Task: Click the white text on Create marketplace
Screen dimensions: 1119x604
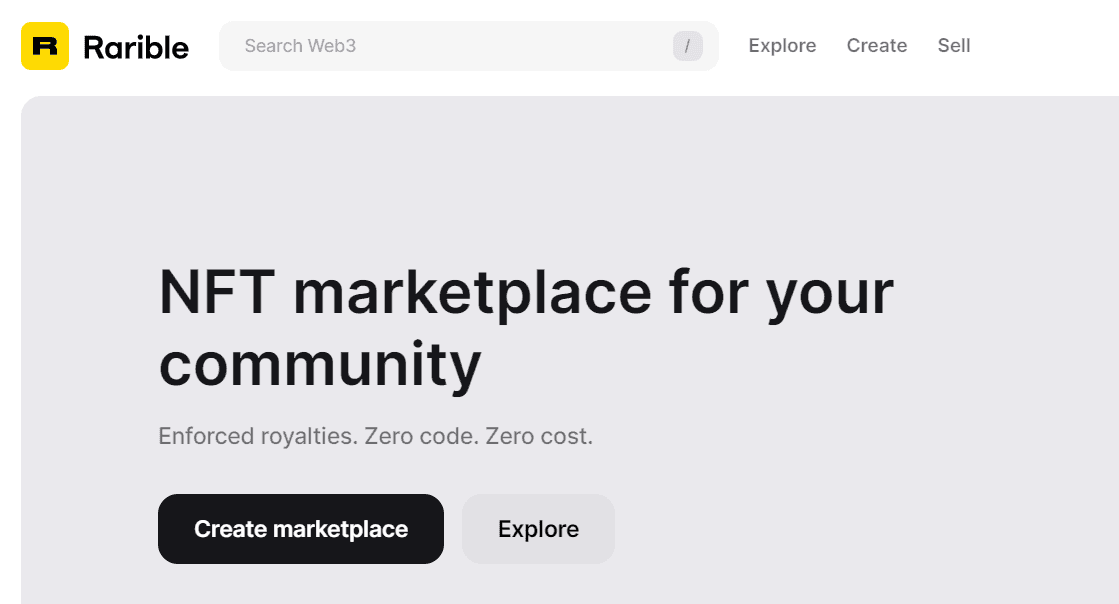Action: [301, 529]
